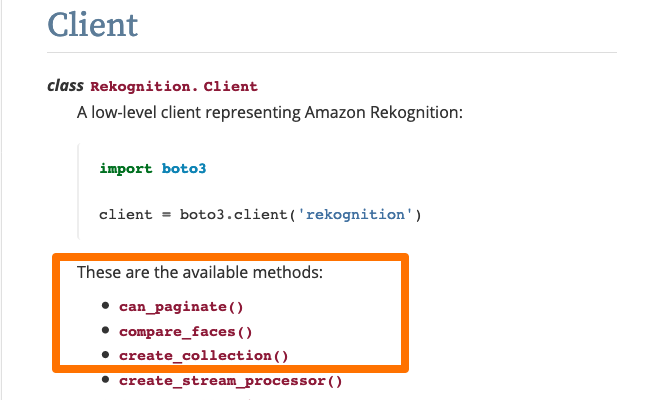Screen dimensions: 650x400
Task: Click the 'client' variable in assignment line
Action: tap(126, 214)
